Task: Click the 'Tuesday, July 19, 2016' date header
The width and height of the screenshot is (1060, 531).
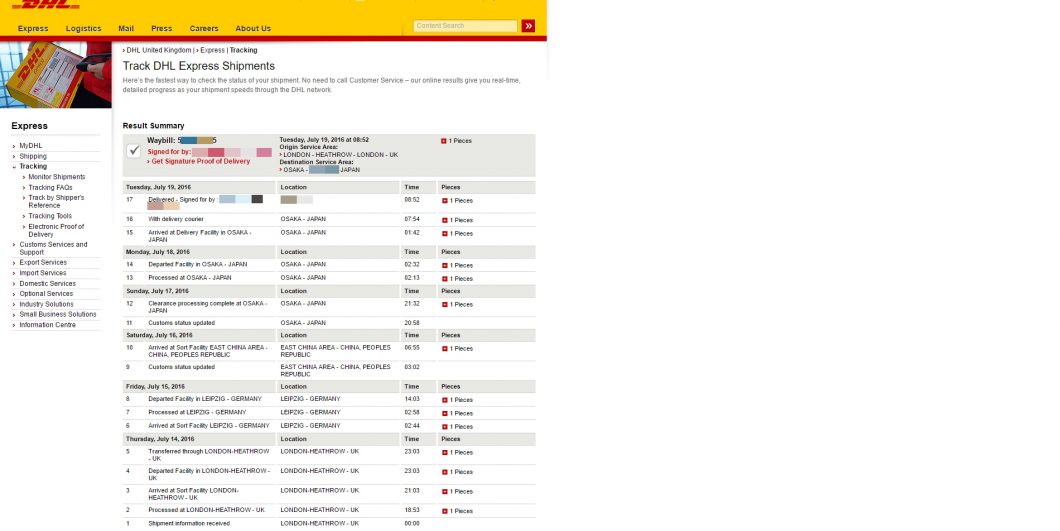Action: click(158, 187)
